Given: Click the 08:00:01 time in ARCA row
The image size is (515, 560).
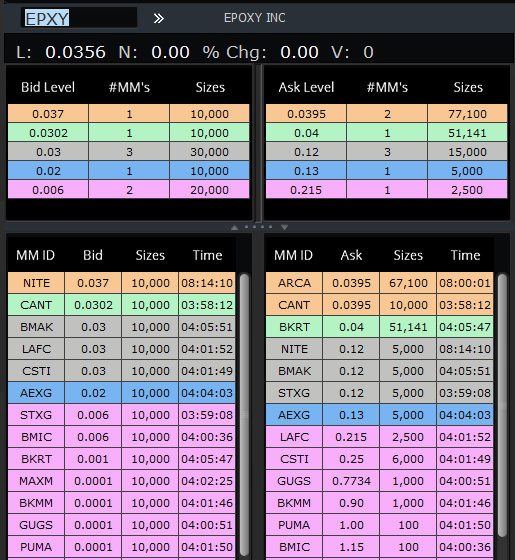Looking at the screenshot, I should click(465, 283).
